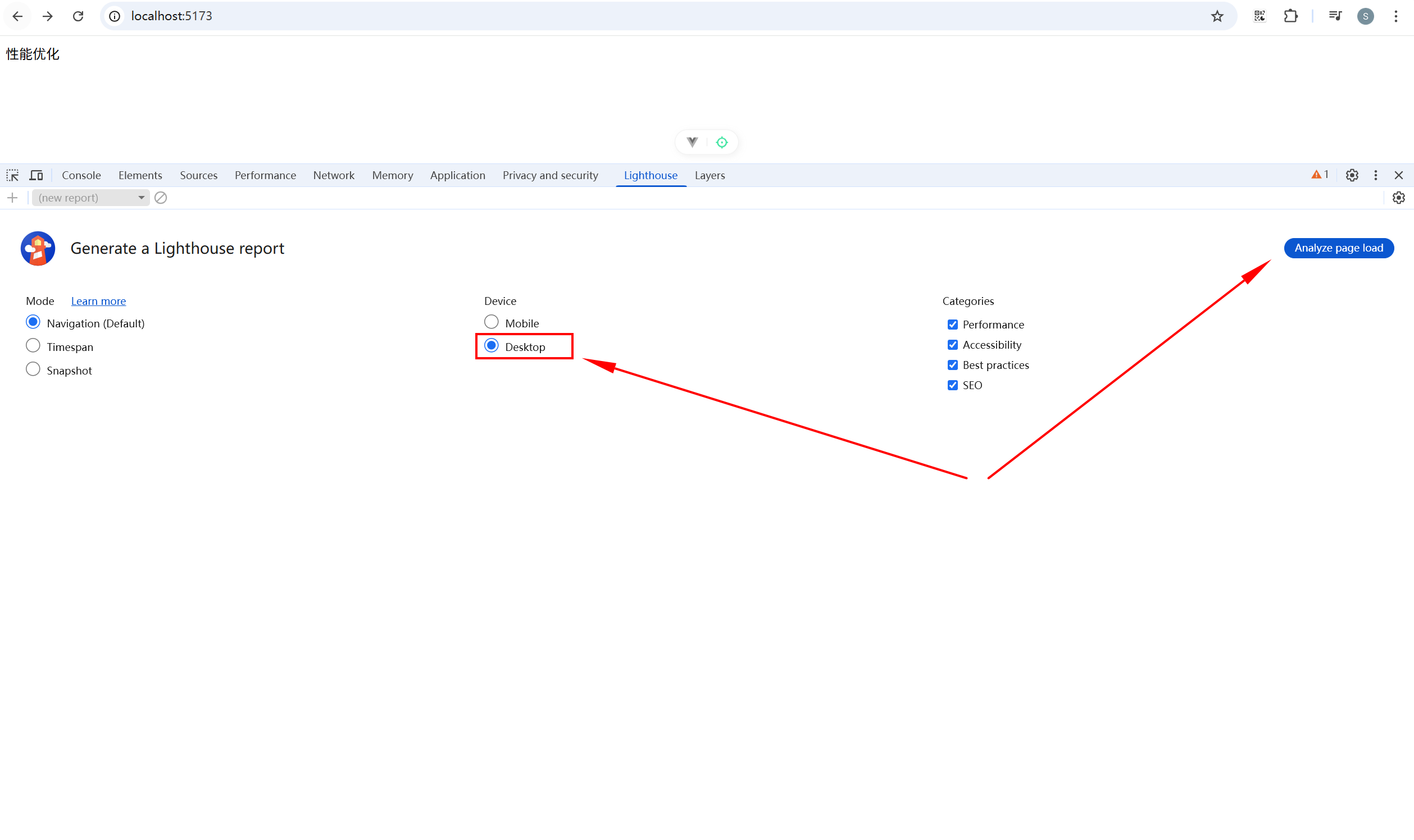Open DevTools settings gear icon
The width and height of the screenshot is (1414, 840).
coord(1352,176)
